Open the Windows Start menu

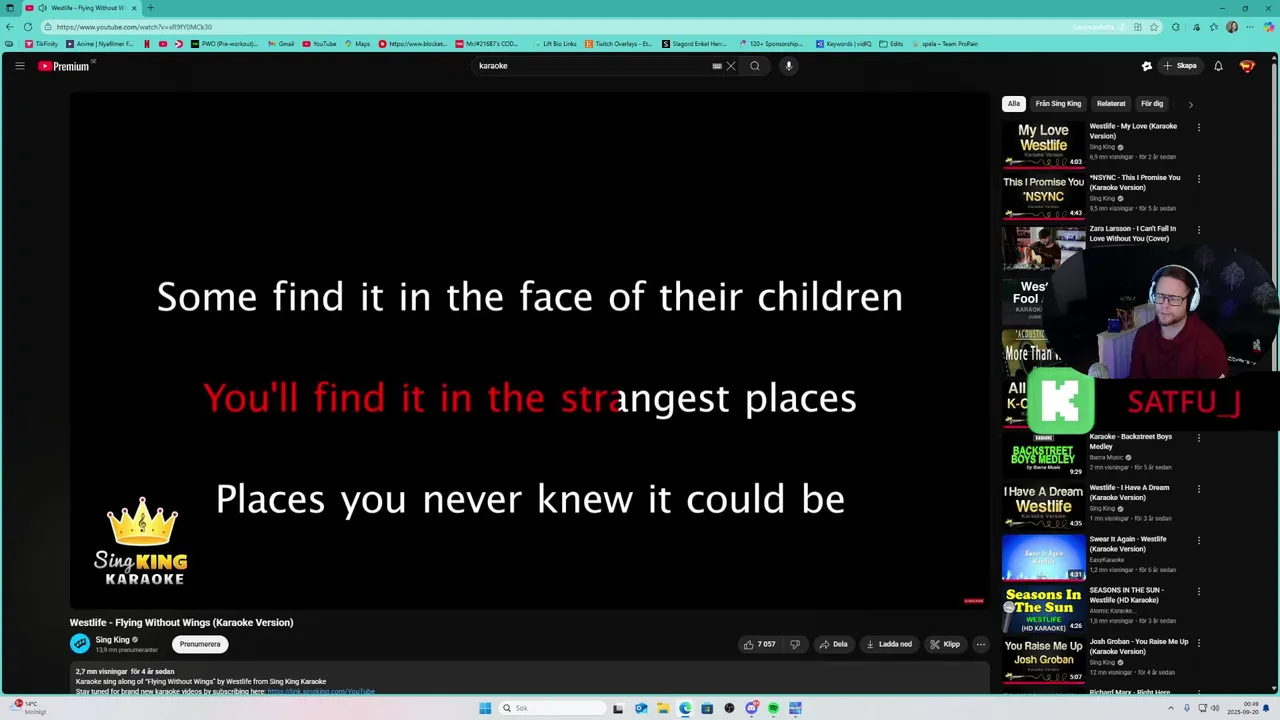pos(485,708)
